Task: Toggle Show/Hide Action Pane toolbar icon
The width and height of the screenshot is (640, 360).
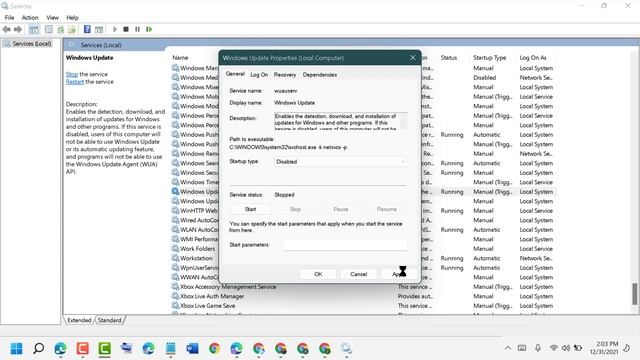Action: click(99, 29)
